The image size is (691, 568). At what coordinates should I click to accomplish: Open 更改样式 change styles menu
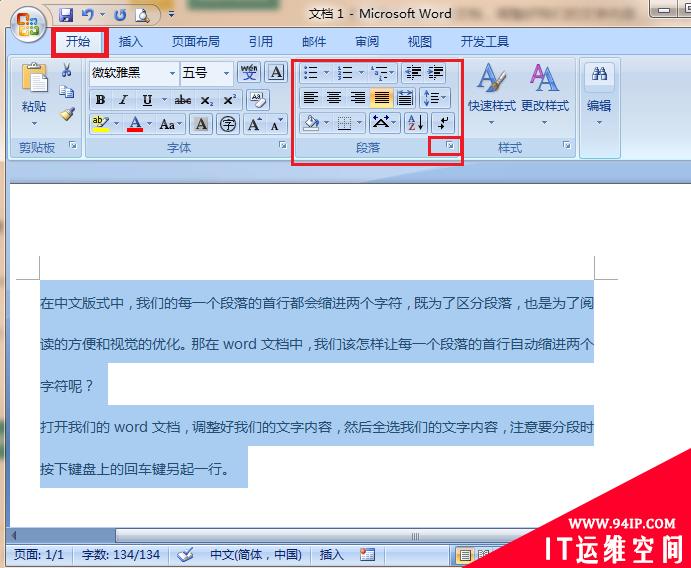tap(545, 94)
